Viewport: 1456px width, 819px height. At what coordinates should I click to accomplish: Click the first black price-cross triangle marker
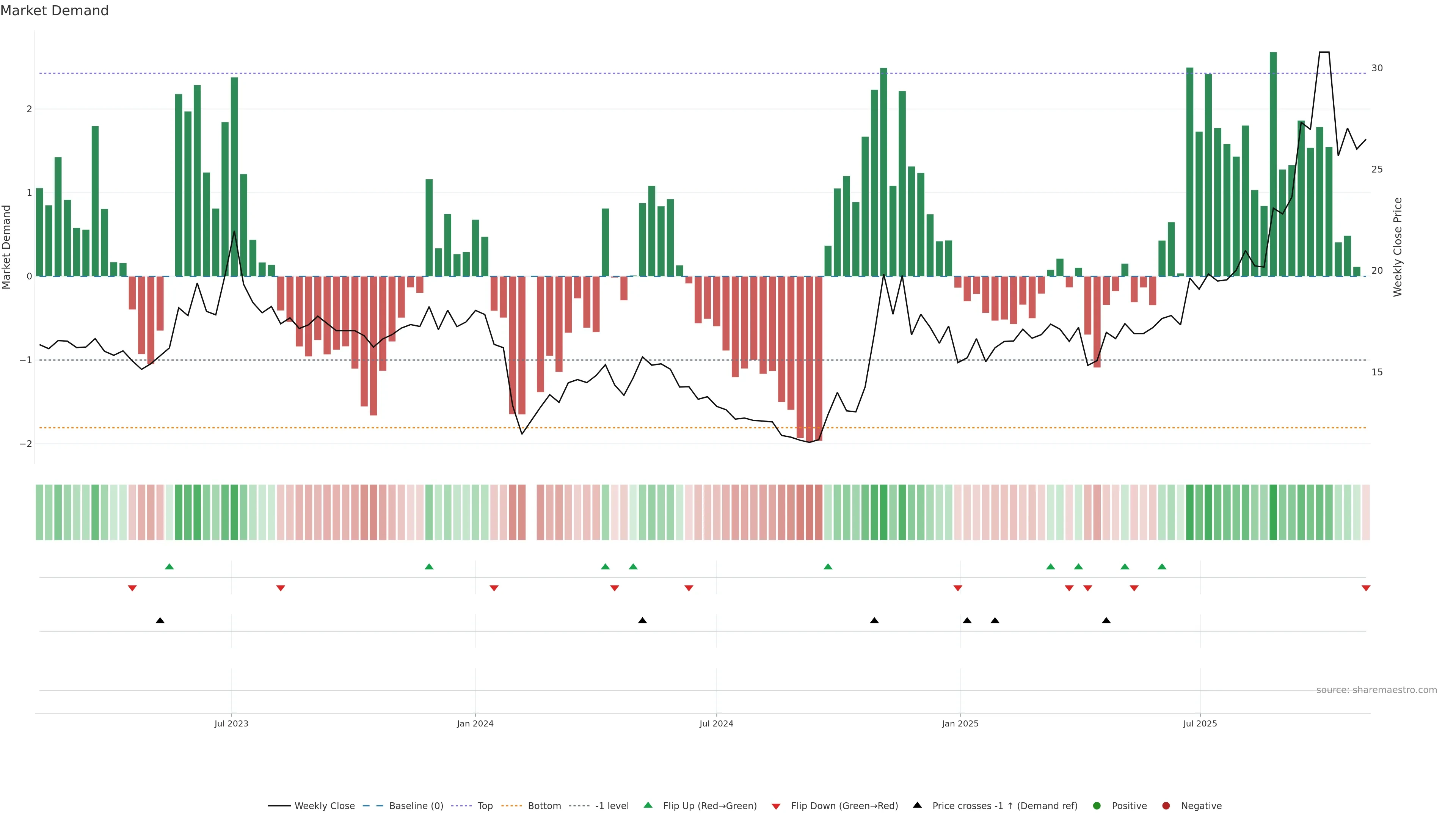[160, 621]
